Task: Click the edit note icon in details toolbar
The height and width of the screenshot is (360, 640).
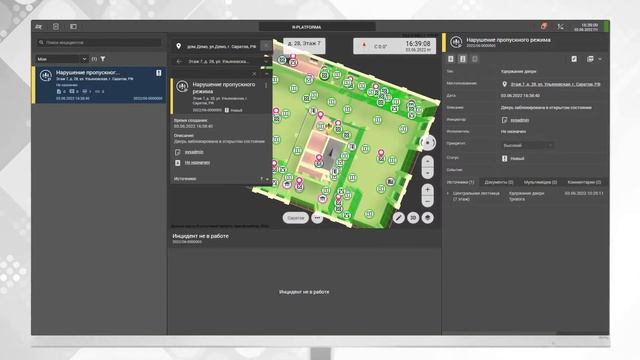Action: pos(574,59)
